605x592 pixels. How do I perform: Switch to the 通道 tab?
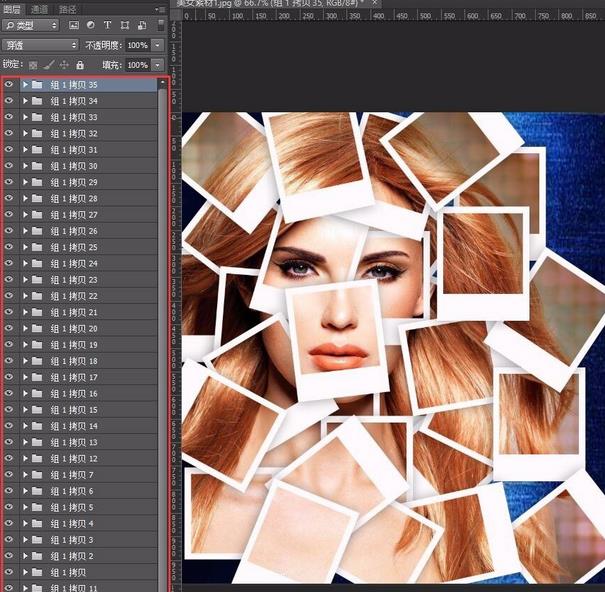[39, 8]
